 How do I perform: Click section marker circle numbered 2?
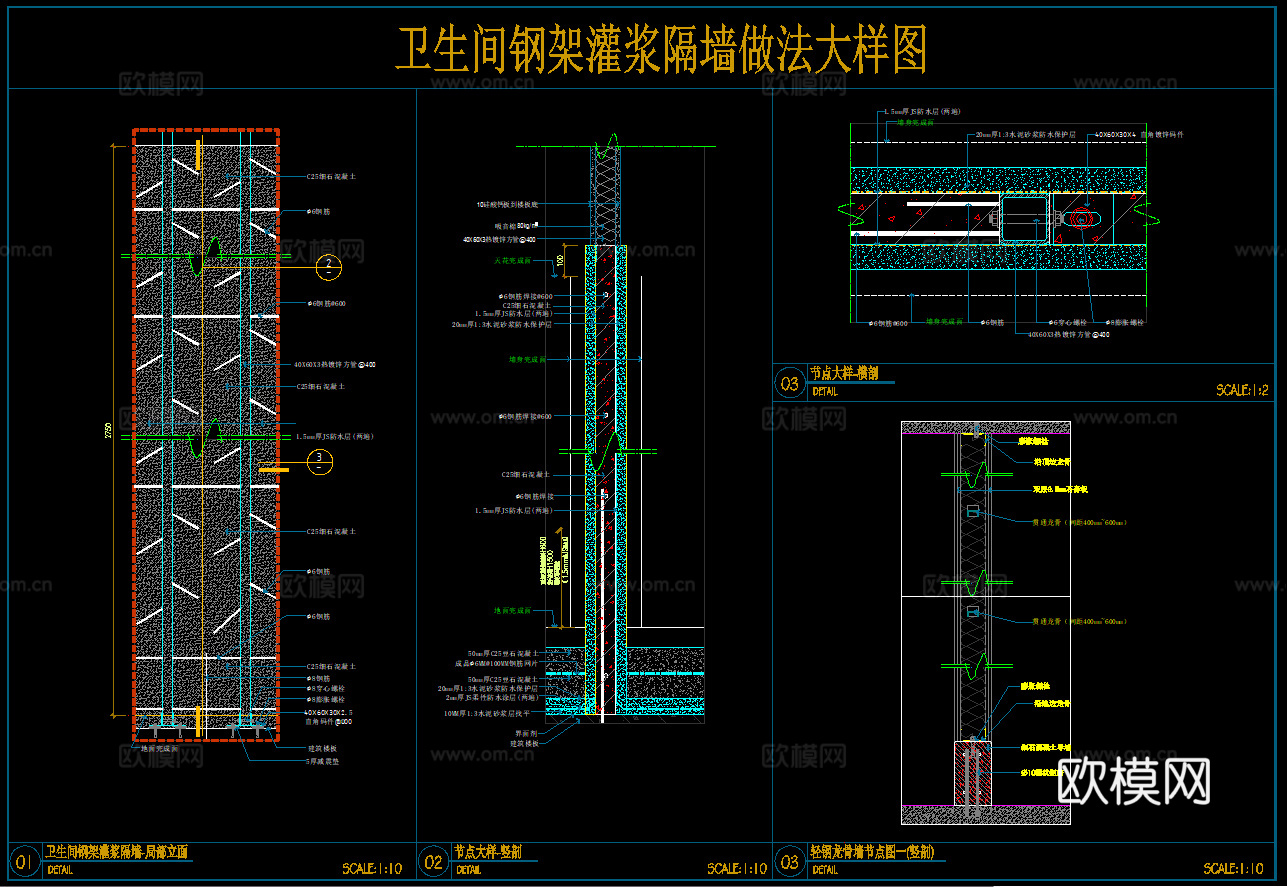[326, 266]
